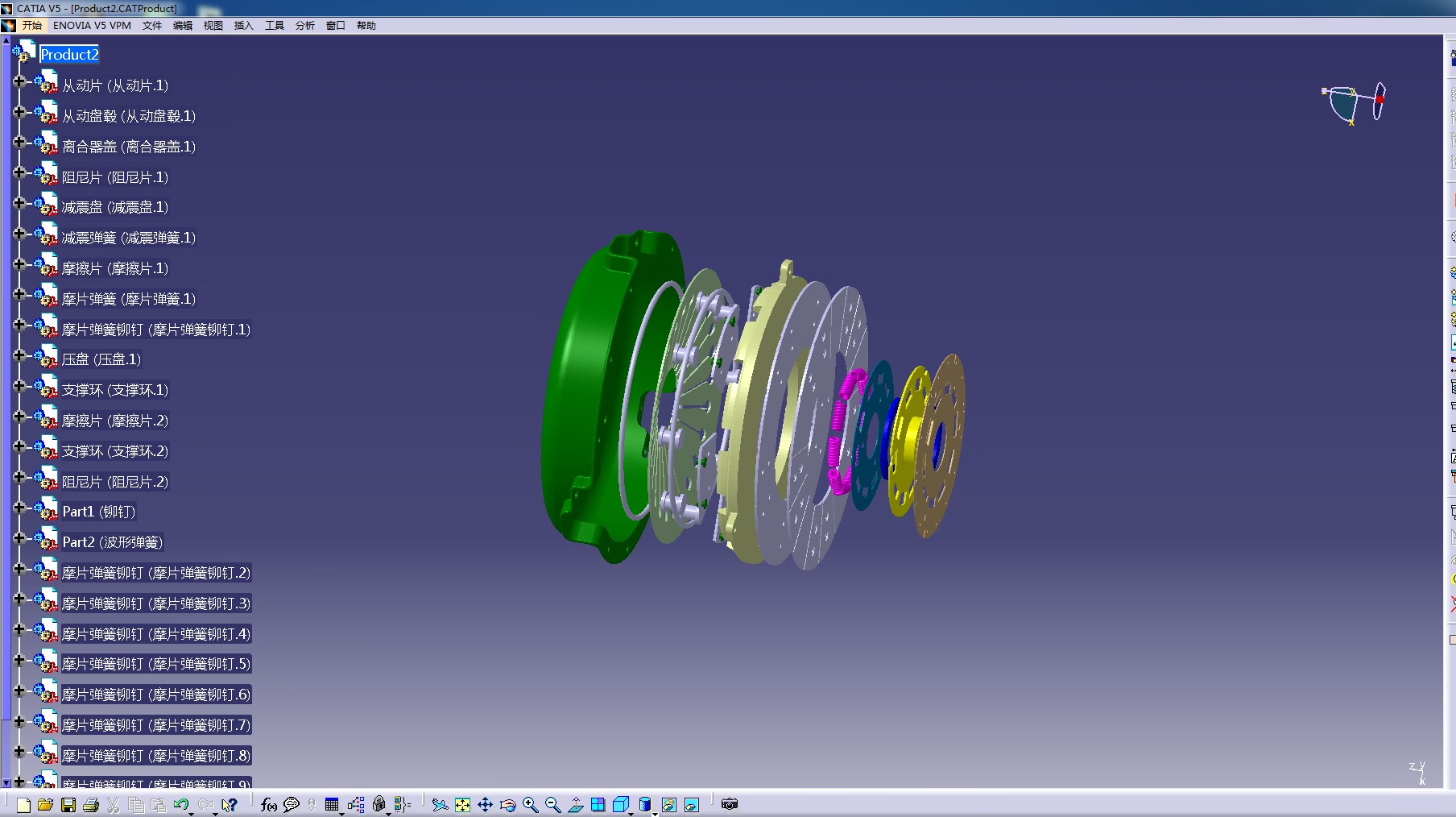1456x817 pixels.
Task: Click the Shading render style cylinder
Action: pos(644,804)
